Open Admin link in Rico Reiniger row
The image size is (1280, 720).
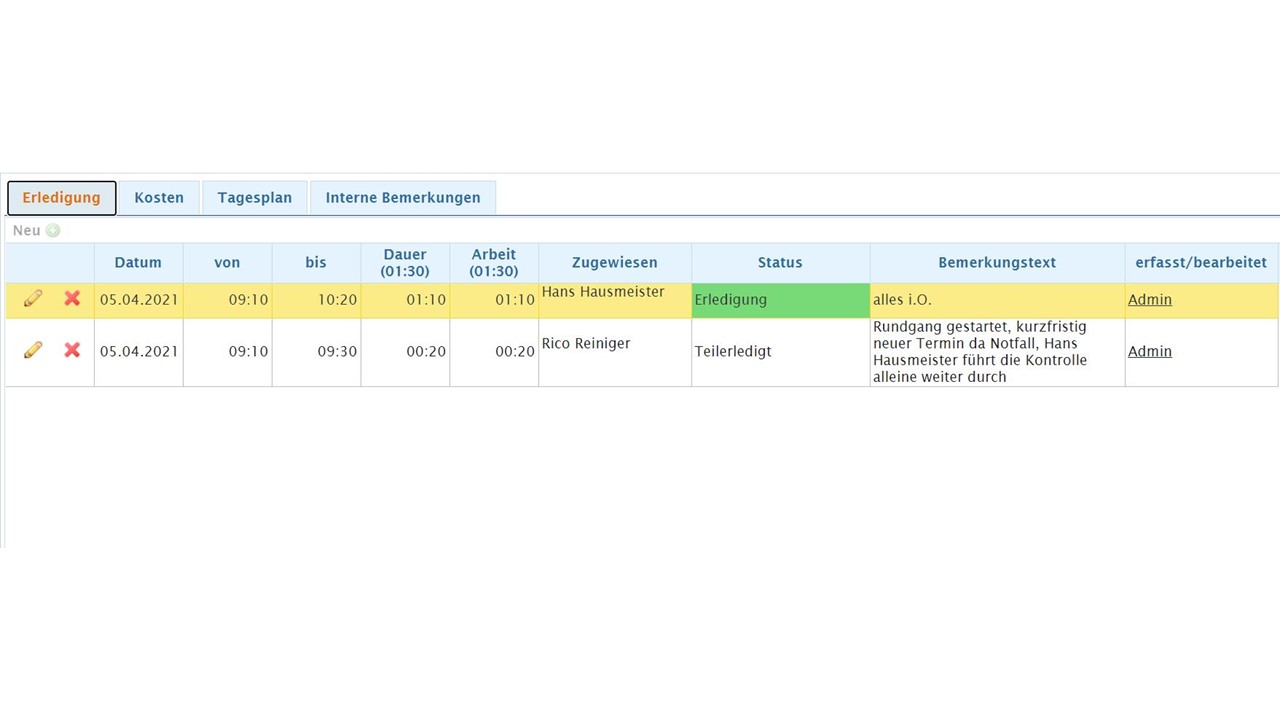point(1150,351)
